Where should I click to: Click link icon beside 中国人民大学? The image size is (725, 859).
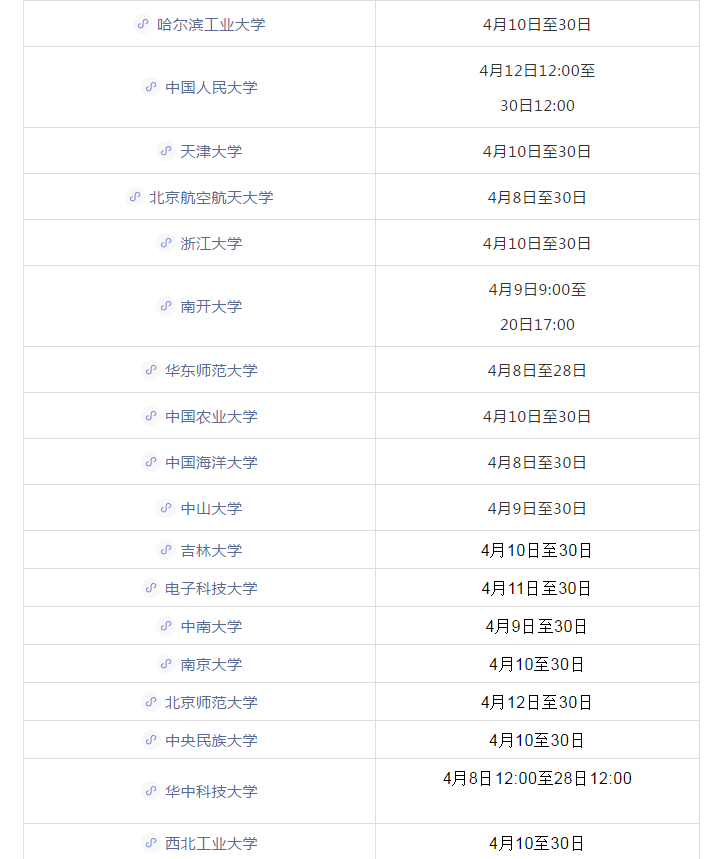pos(151,87)
